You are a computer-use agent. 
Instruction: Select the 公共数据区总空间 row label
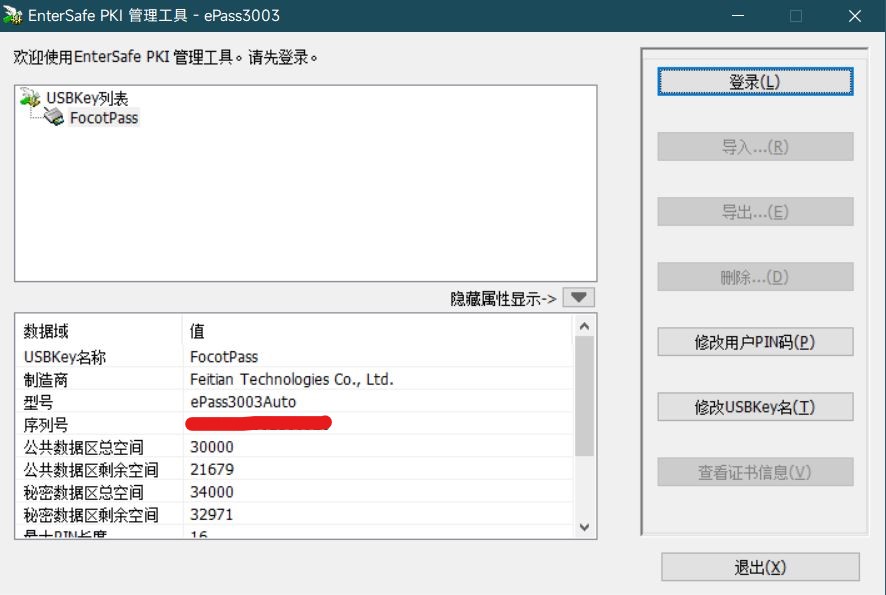click(83, 448)
